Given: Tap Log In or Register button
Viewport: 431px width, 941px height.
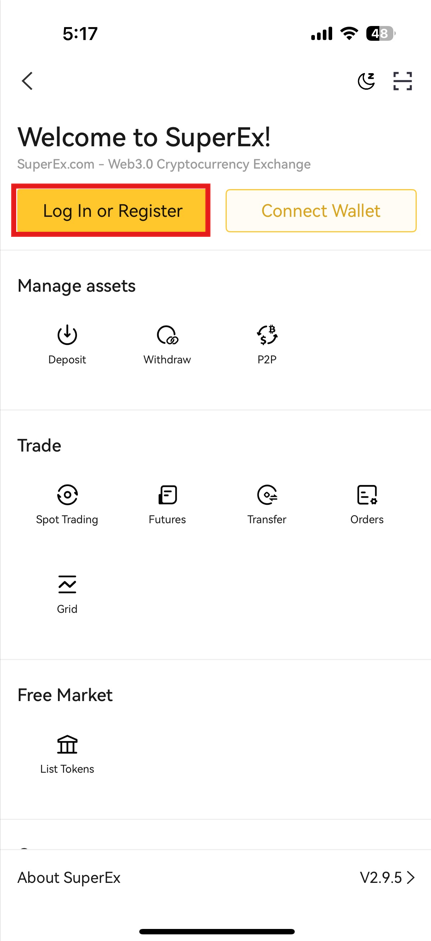Looking at the screenshot, I should 112,211.
